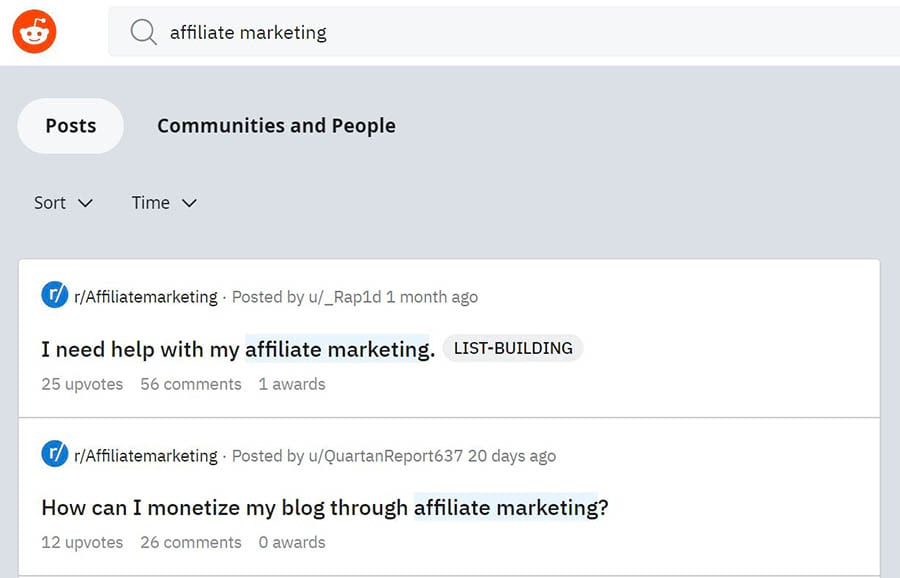Click the 25 upvotes count
The width and height of the screenshot is (900, 578).
(82, 384)
